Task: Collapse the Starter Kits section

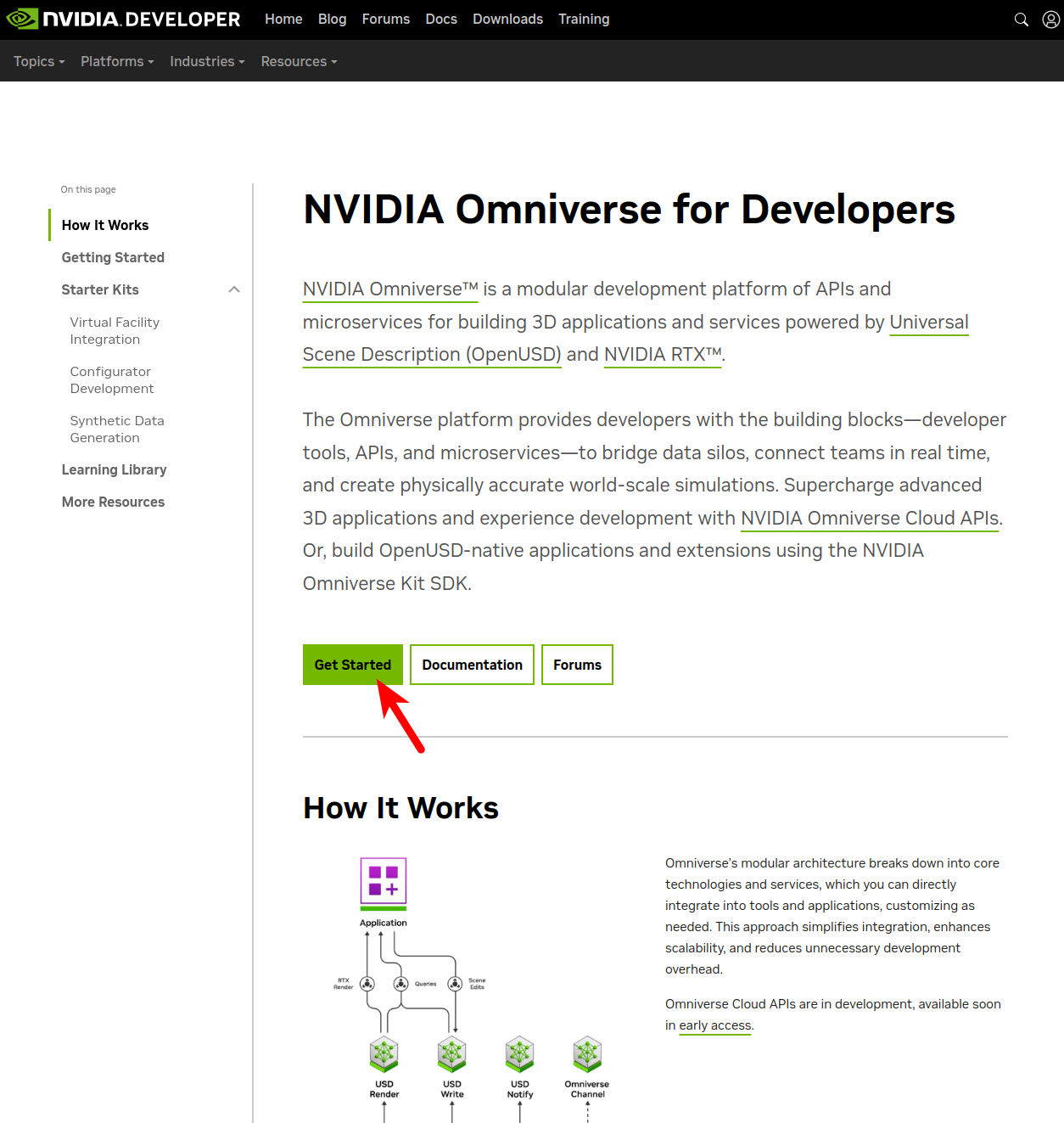Action: (x=234, y=289)
